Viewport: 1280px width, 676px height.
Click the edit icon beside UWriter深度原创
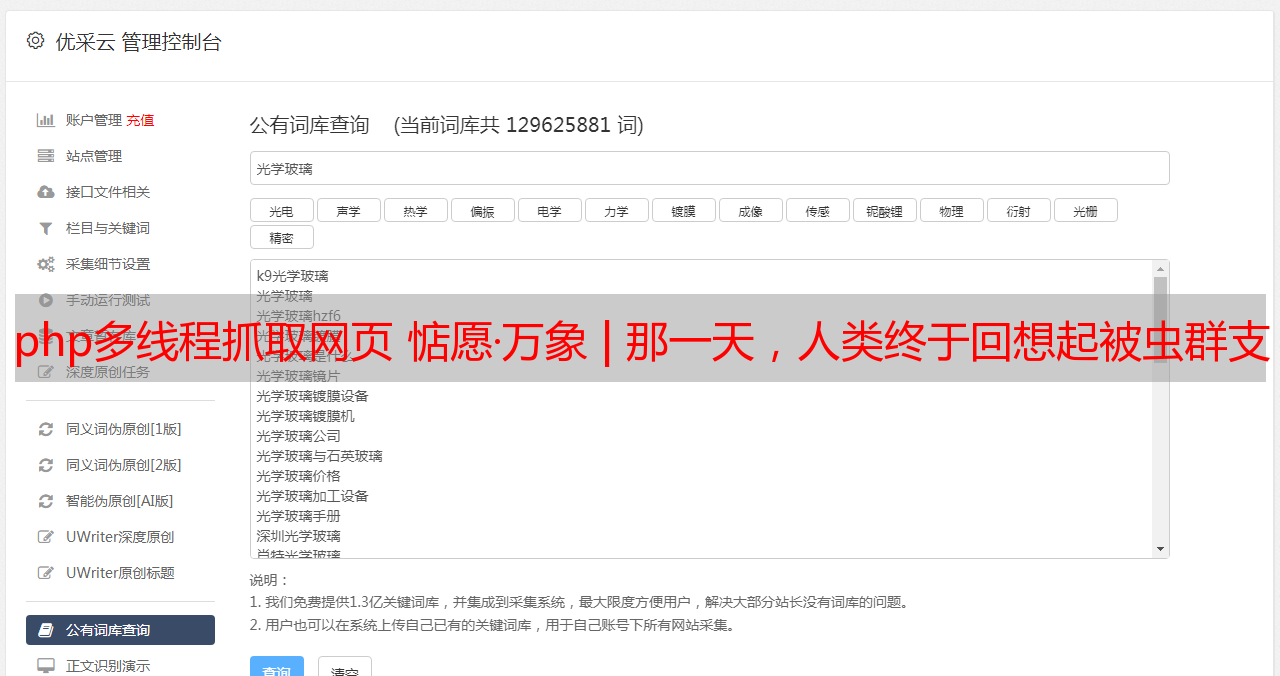[45, 537]
